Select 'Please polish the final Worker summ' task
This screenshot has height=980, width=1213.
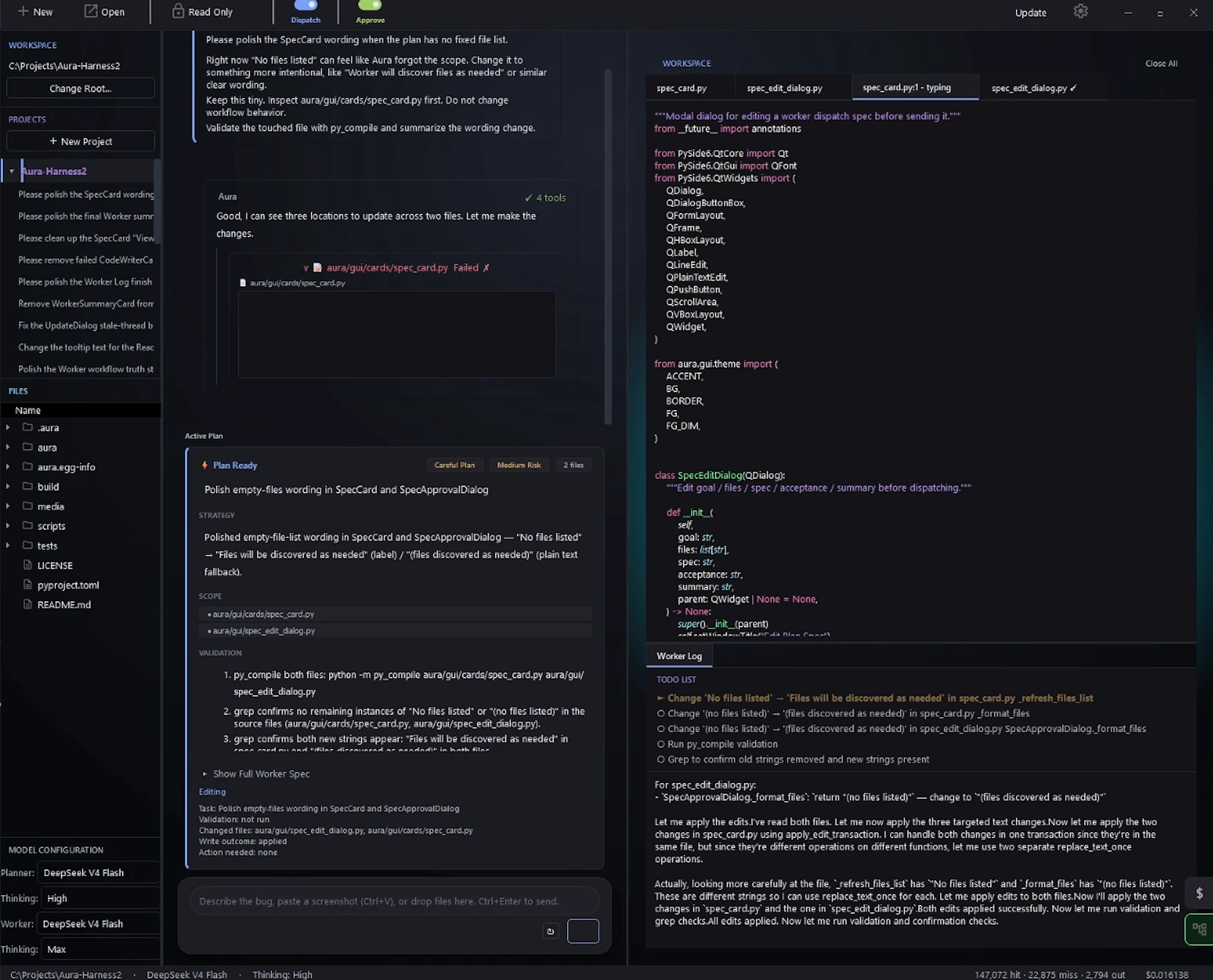pos(85,216)
